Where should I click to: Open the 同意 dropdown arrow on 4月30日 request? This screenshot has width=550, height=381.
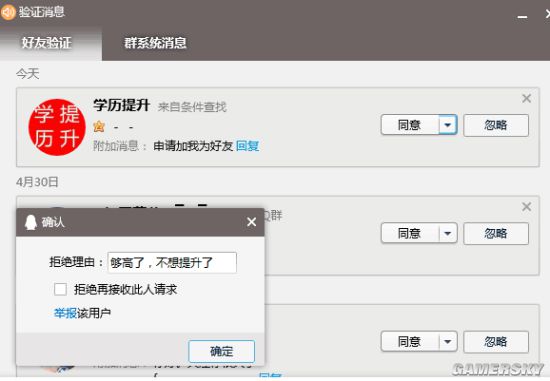(x=448, y=233)
